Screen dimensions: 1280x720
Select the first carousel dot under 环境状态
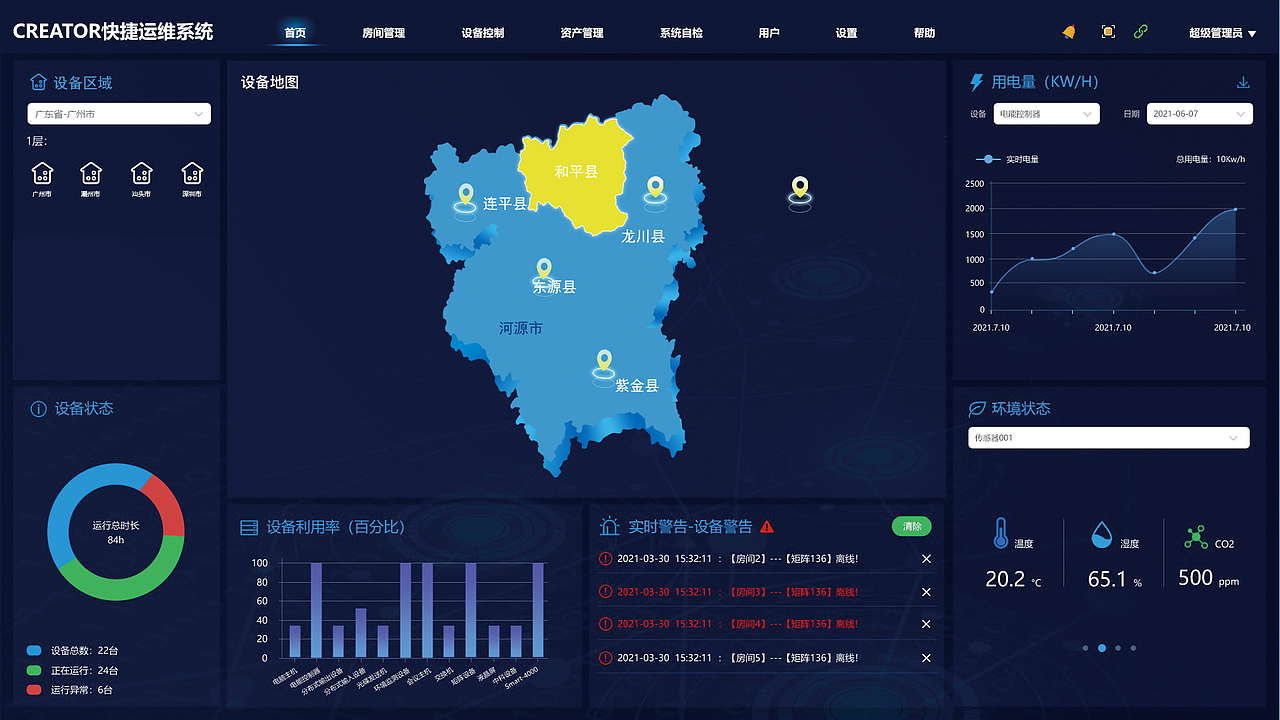click(1086, 648)
